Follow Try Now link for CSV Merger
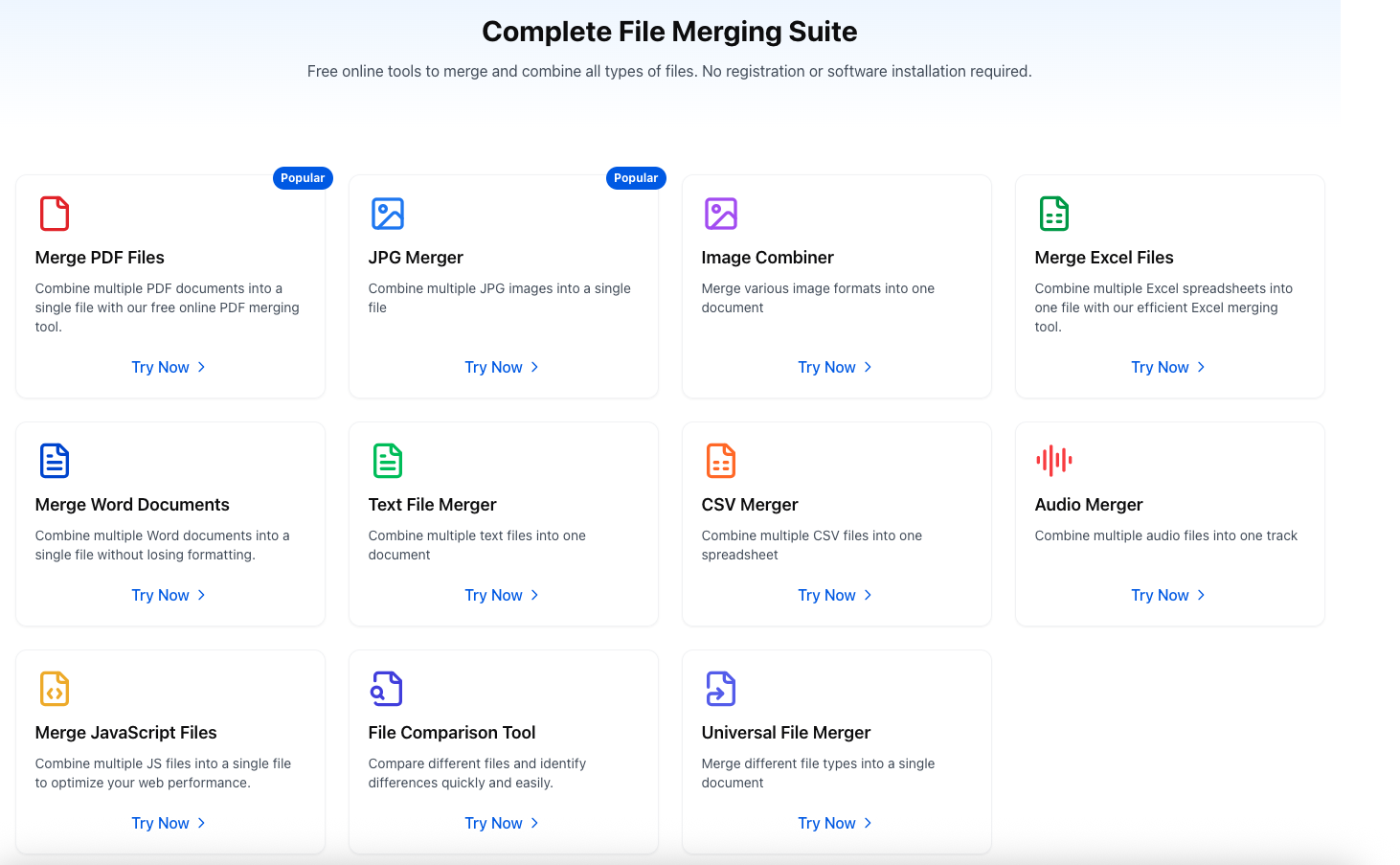 (x=836, y=596)
